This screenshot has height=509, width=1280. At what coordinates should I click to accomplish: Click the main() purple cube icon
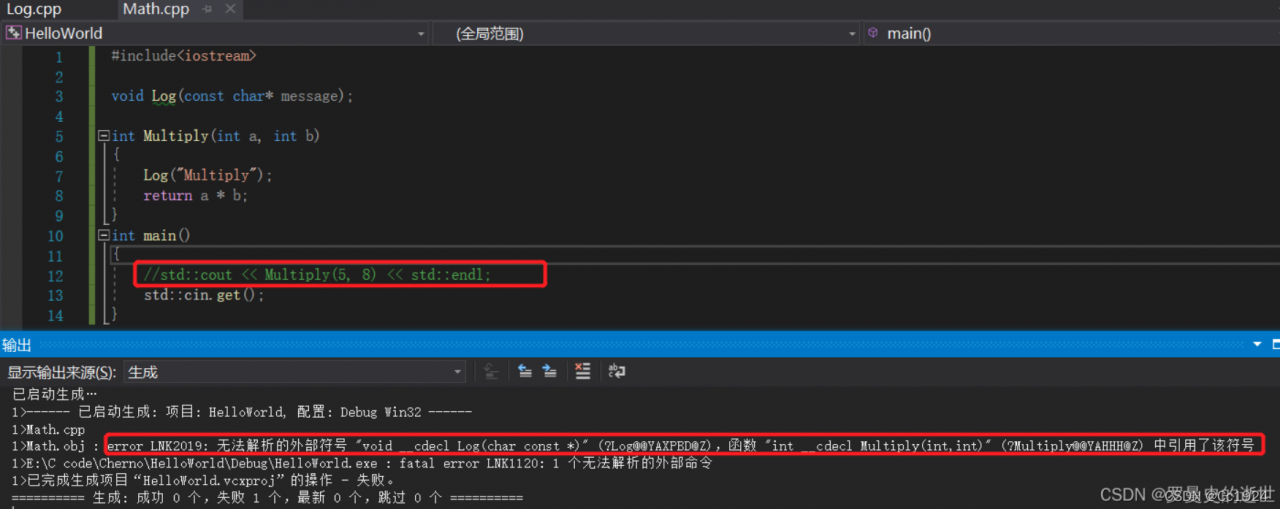click(874, 33)
